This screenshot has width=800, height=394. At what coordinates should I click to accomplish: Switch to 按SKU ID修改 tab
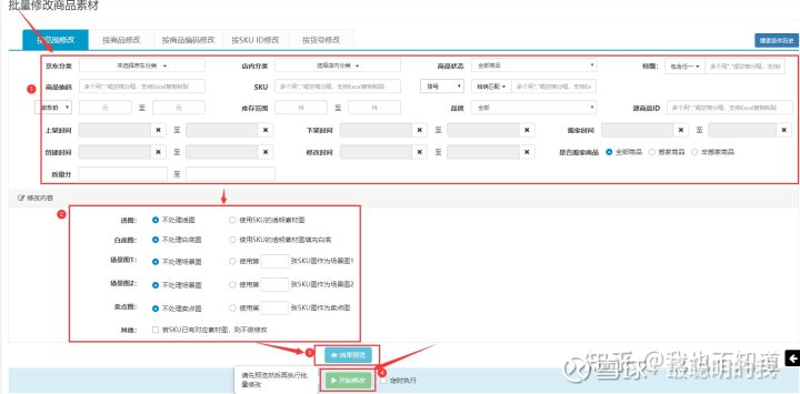point(255,40)
